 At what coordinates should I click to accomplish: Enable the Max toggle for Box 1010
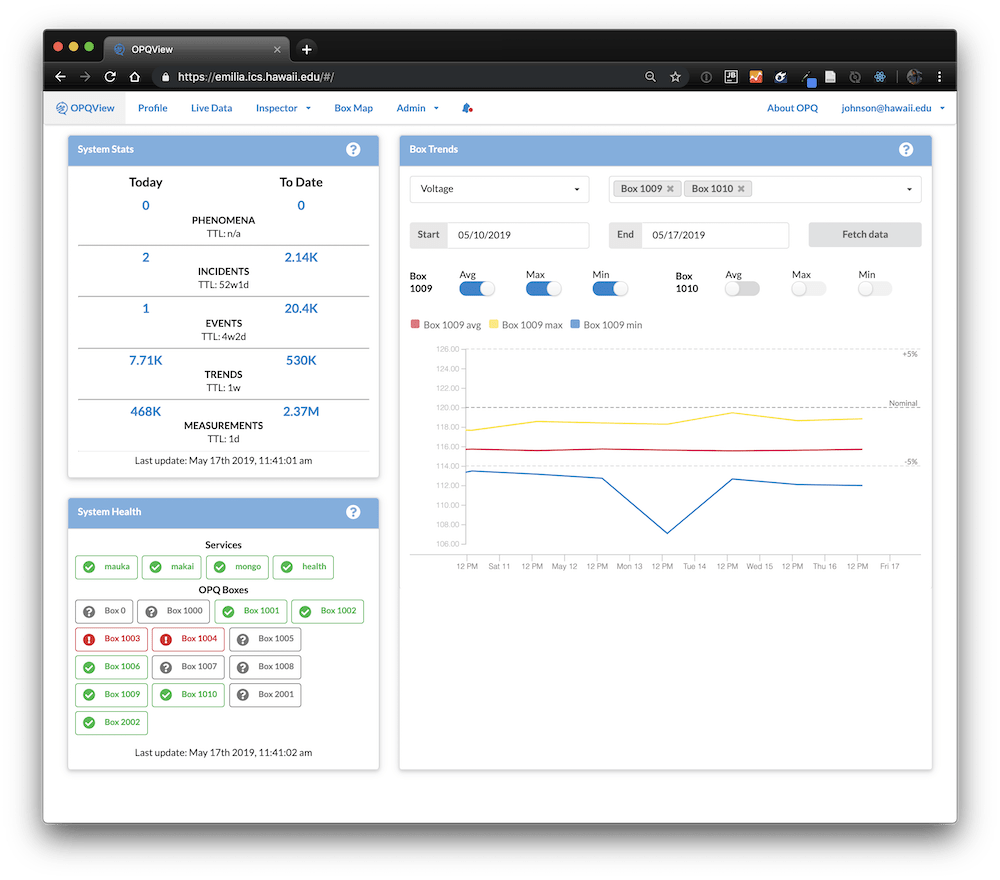coord(806,288)
